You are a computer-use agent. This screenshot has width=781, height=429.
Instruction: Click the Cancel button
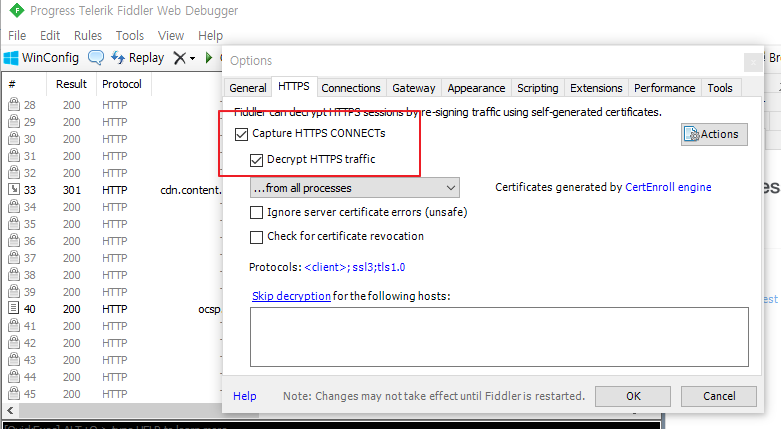coord(719,396)
